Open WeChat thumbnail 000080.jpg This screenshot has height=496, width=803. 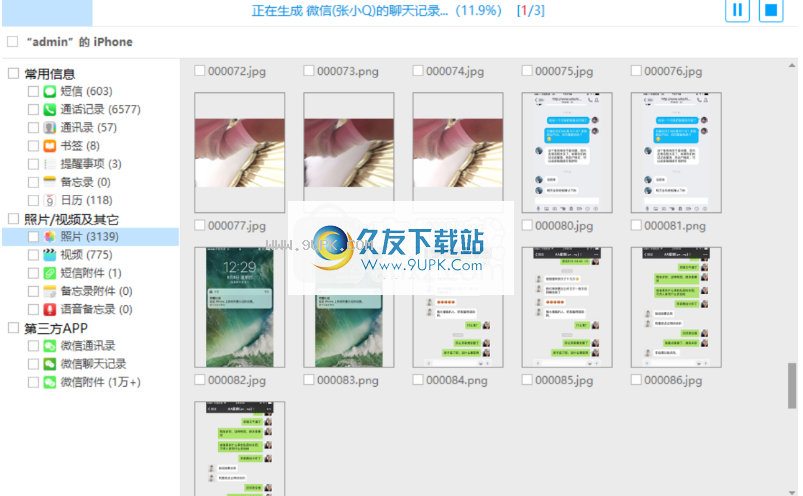coord(567,307)
